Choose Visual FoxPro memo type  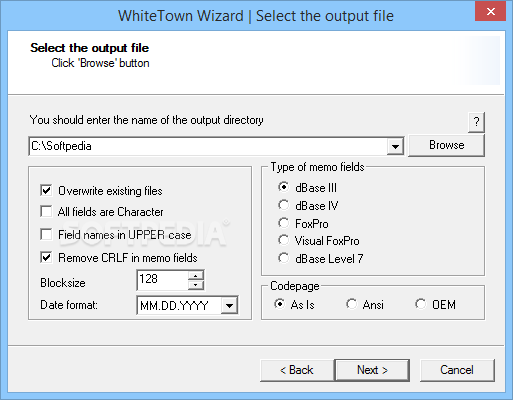click(x=283, y=240)
